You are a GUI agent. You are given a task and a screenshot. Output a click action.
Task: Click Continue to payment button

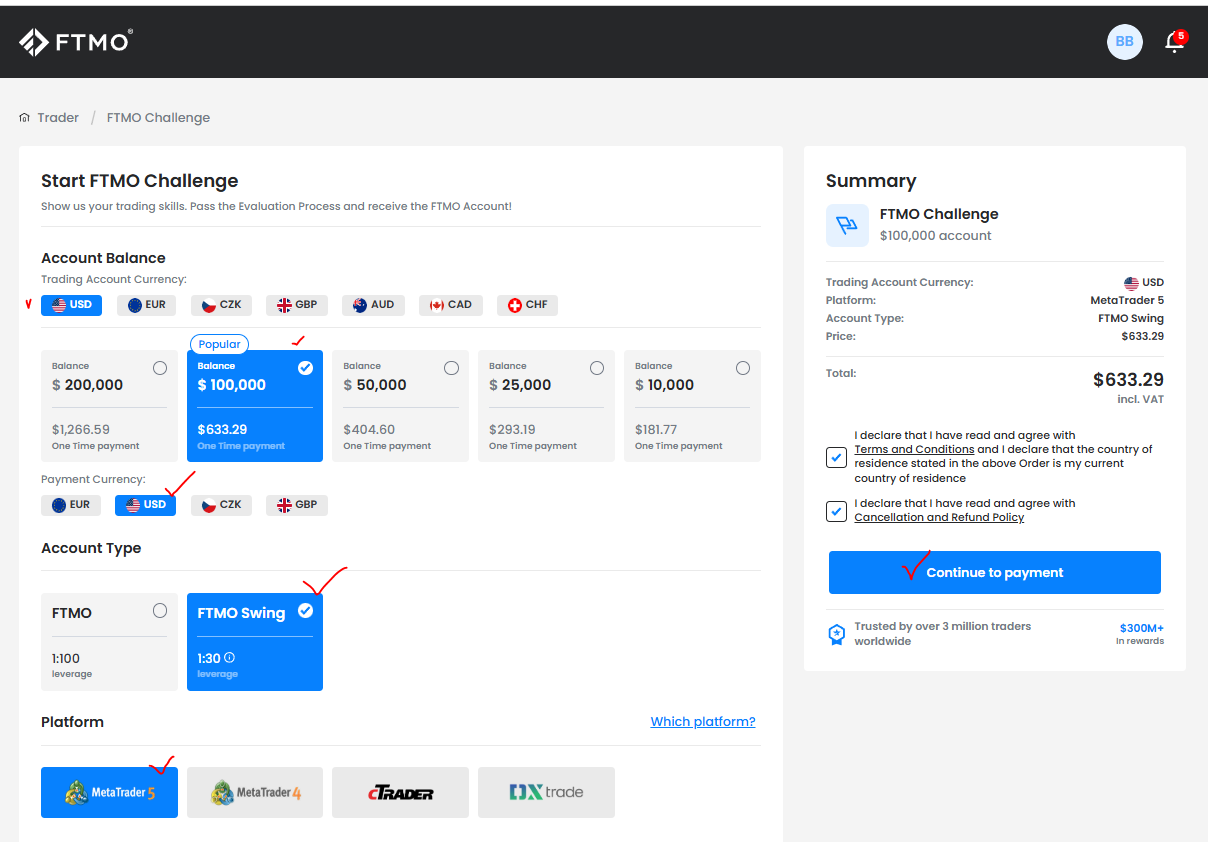[995, 573]
